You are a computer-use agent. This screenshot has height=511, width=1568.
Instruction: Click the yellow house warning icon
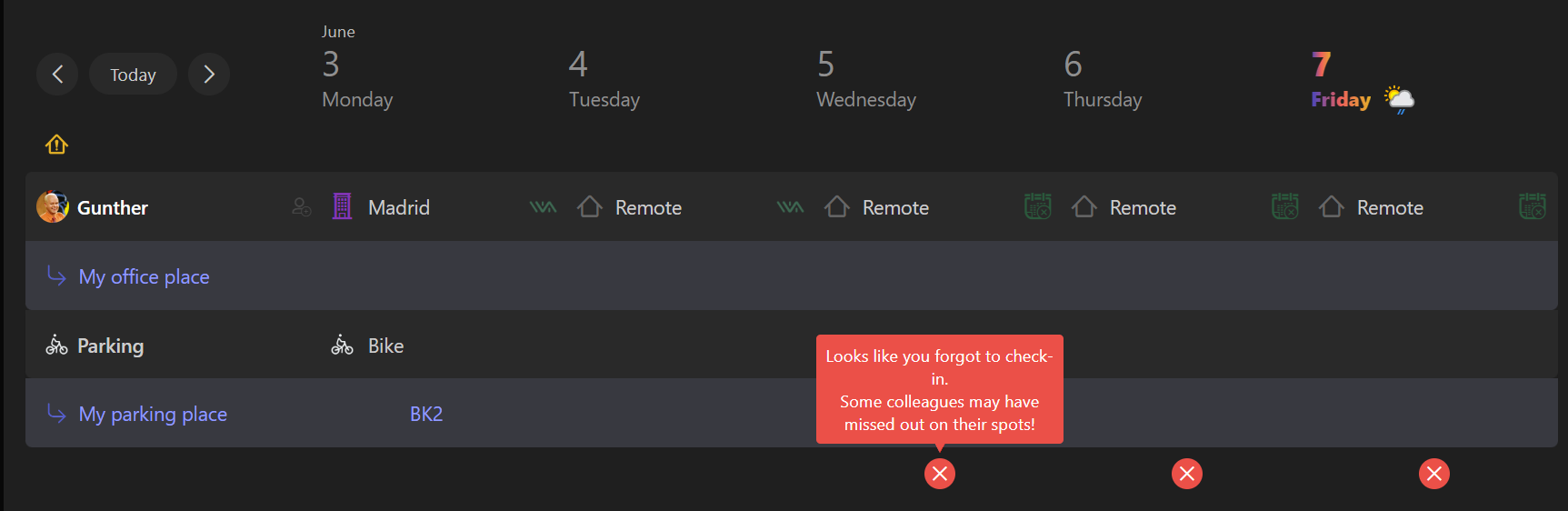point(56,145)
